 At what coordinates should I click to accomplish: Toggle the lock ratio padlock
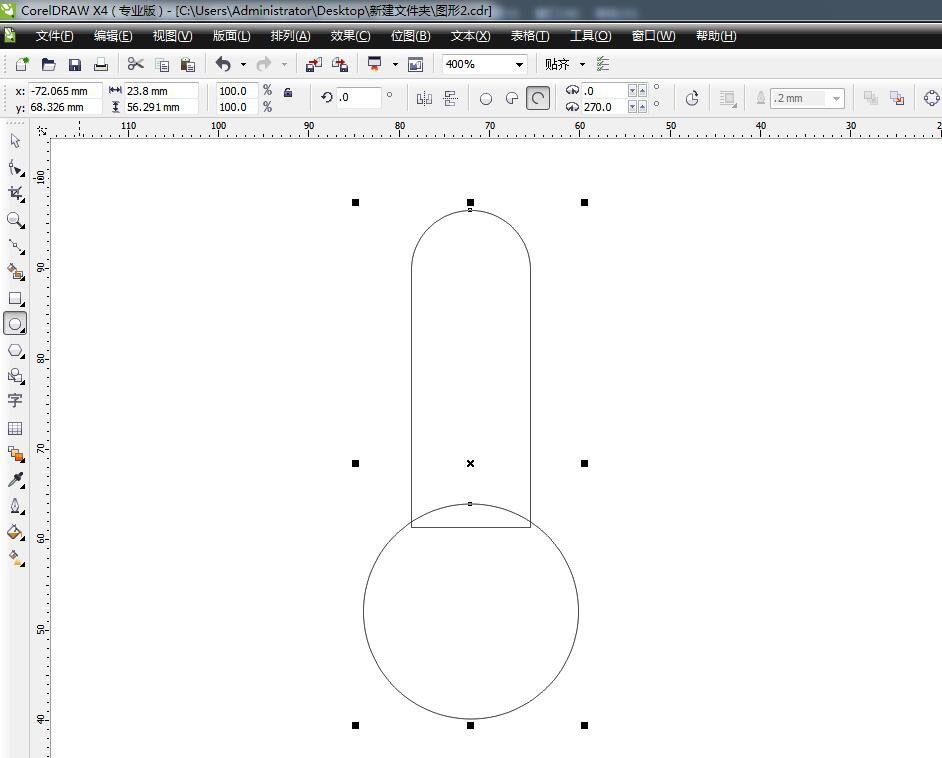pyautogui.click(x=288, y=92)
